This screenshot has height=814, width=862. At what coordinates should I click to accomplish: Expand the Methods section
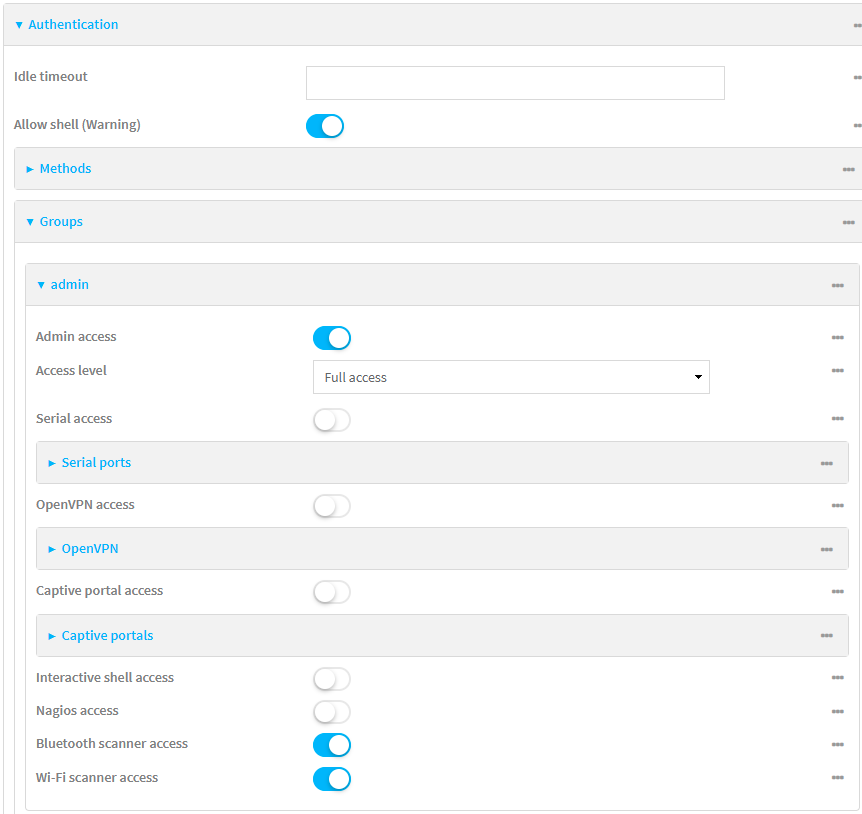click(65, 169)
